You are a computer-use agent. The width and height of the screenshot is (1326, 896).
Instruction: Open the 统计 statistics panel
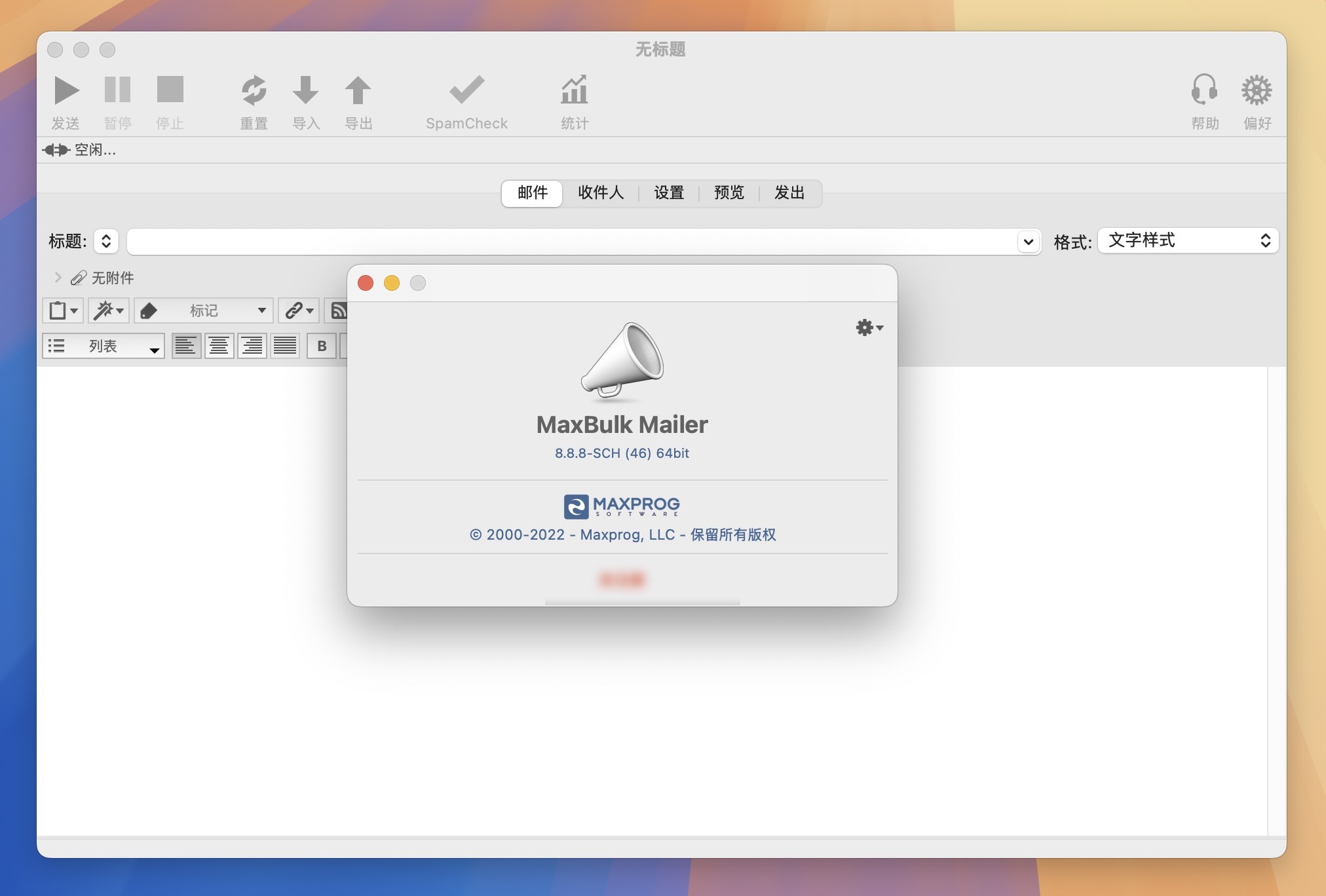(574, 90)
